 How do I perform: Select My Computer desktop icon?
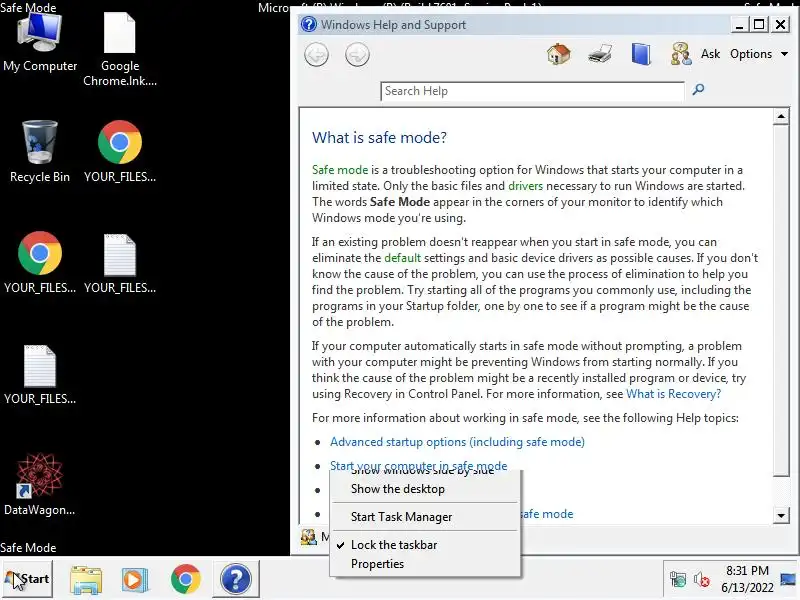[40, 42]
